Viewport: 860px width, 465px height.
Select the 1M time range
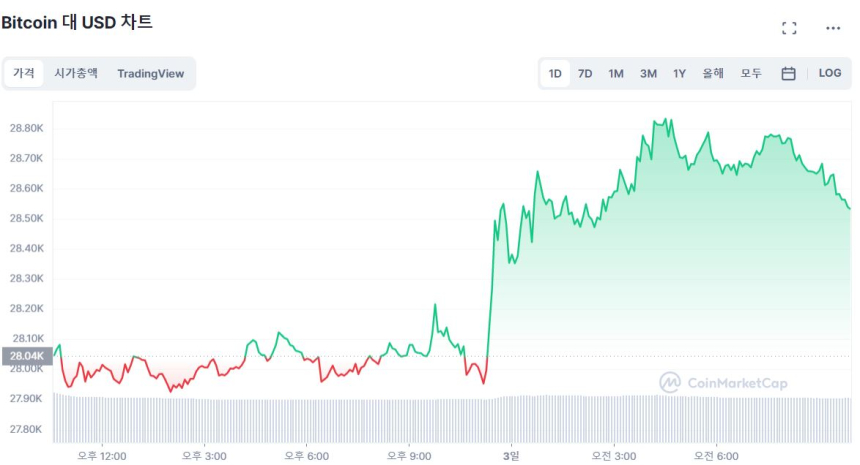pos(616,73)
